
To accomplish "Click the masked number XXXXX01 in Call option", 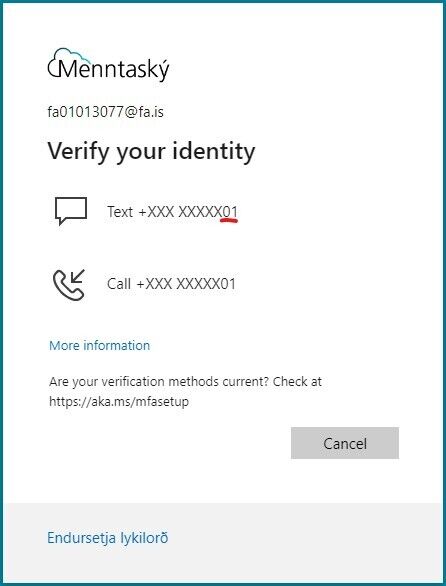I will [x=206, y=284].
